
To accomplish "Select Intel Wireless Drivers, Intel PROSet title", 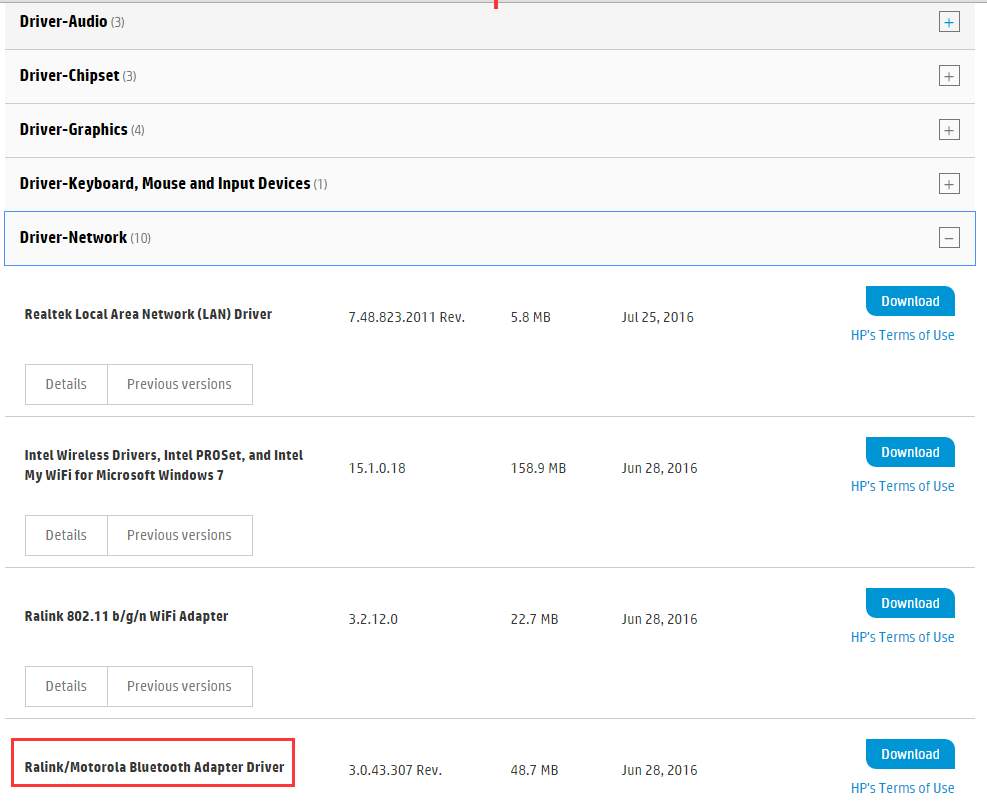I will coord(164,465).
